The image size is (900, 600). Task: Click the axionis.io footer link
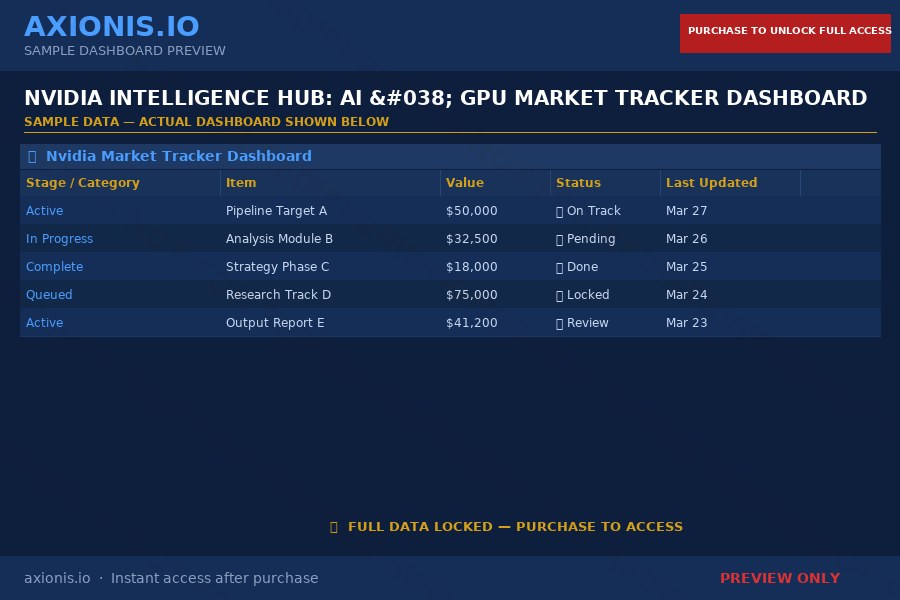point(57,578)
